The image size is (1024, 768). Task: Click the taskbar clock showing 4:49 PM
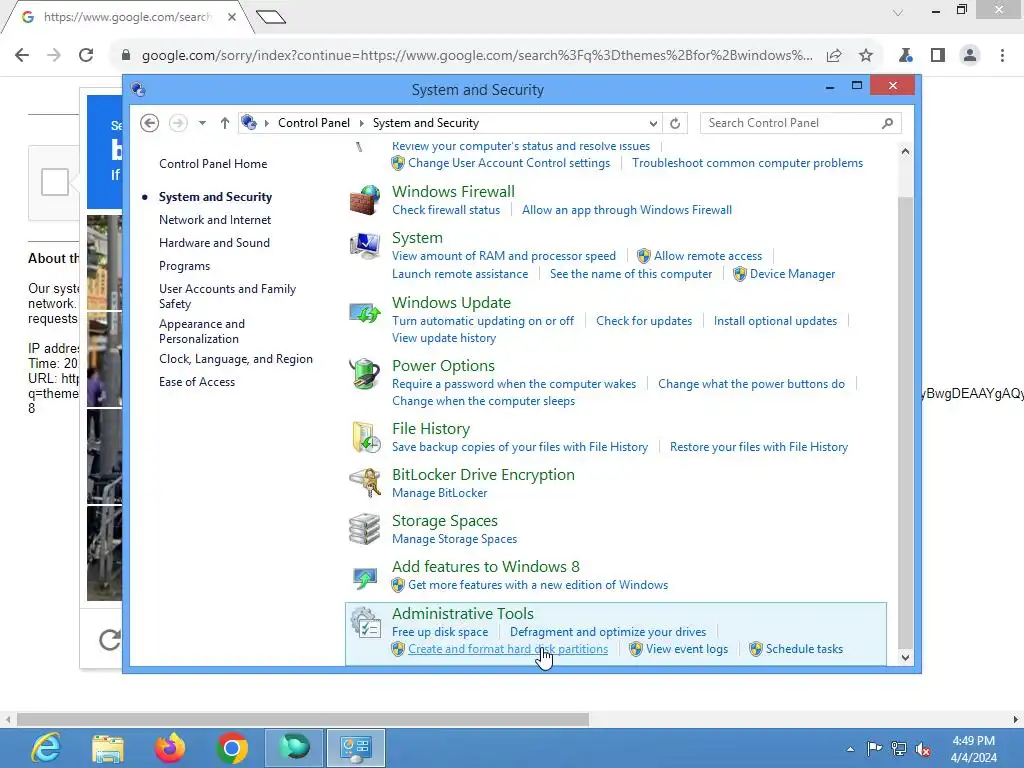point(973,749)
